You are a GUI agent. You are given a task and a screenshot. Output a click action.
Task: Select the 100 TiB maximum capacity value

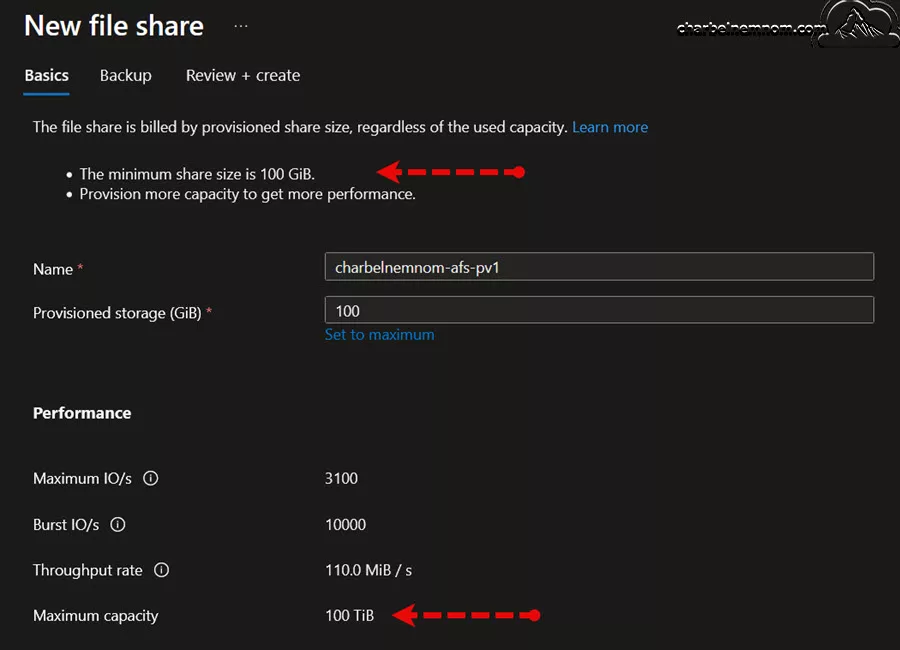click(350, 616)
